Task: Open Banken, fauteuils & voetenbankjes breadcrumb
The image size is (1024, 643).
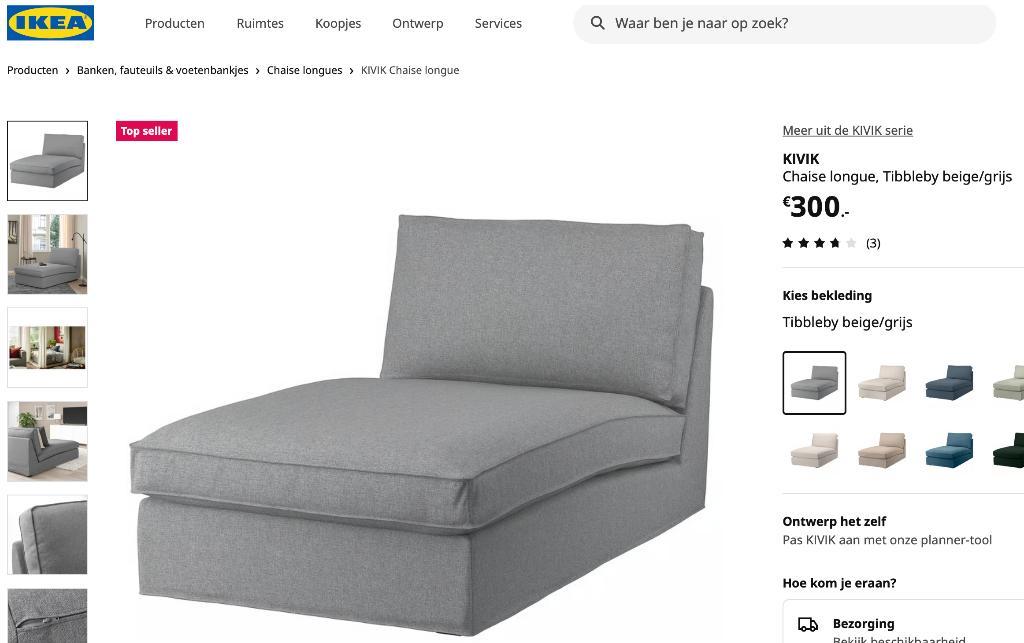Action: [163, 71]
